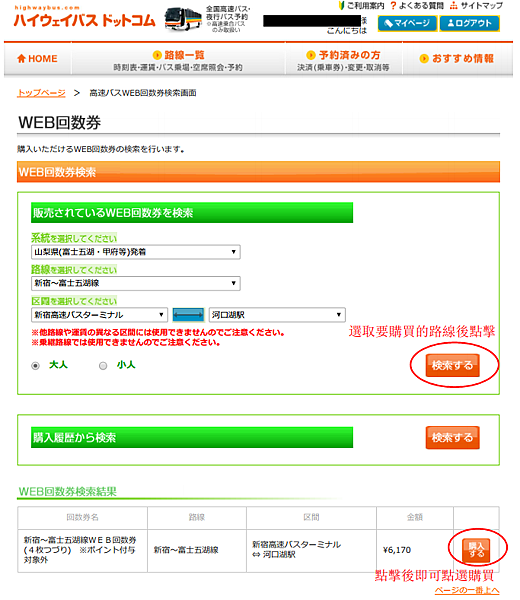Select 大人 radio button

pos(36,366)
